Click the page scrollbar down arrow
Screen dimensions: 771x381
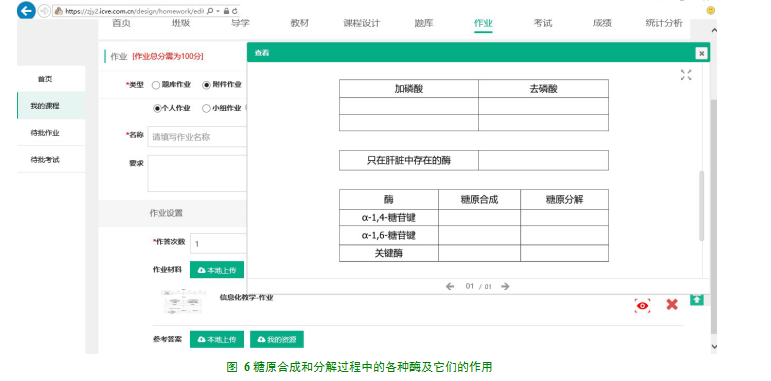714,347
